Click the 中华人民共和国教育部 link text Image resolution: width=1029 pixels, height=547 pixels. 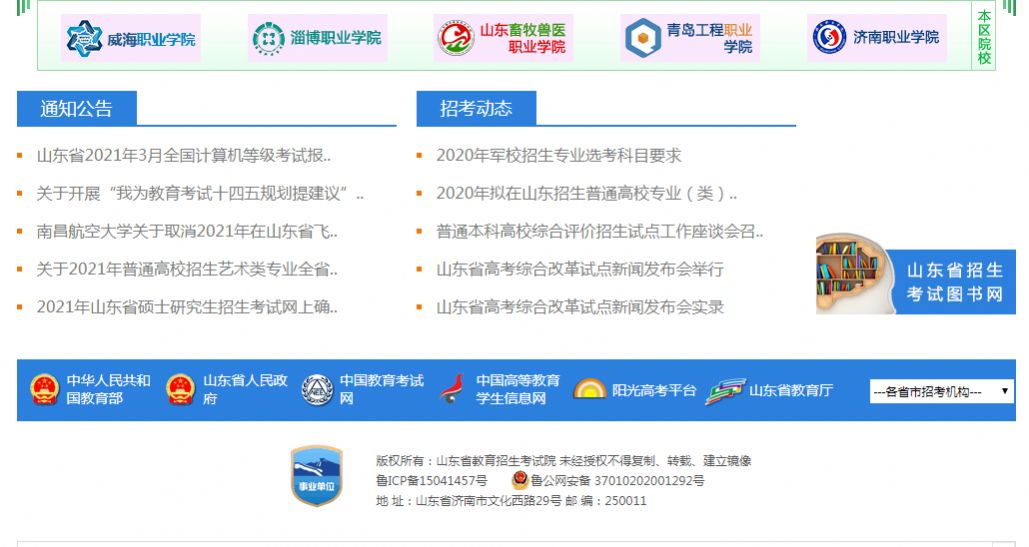click(x=108, y=390)
